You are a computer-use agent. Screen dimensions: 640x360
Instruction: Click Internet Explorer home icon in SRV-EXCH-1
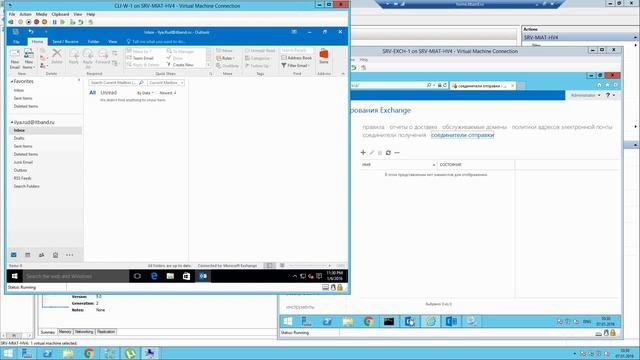click(x=599, y=85)
